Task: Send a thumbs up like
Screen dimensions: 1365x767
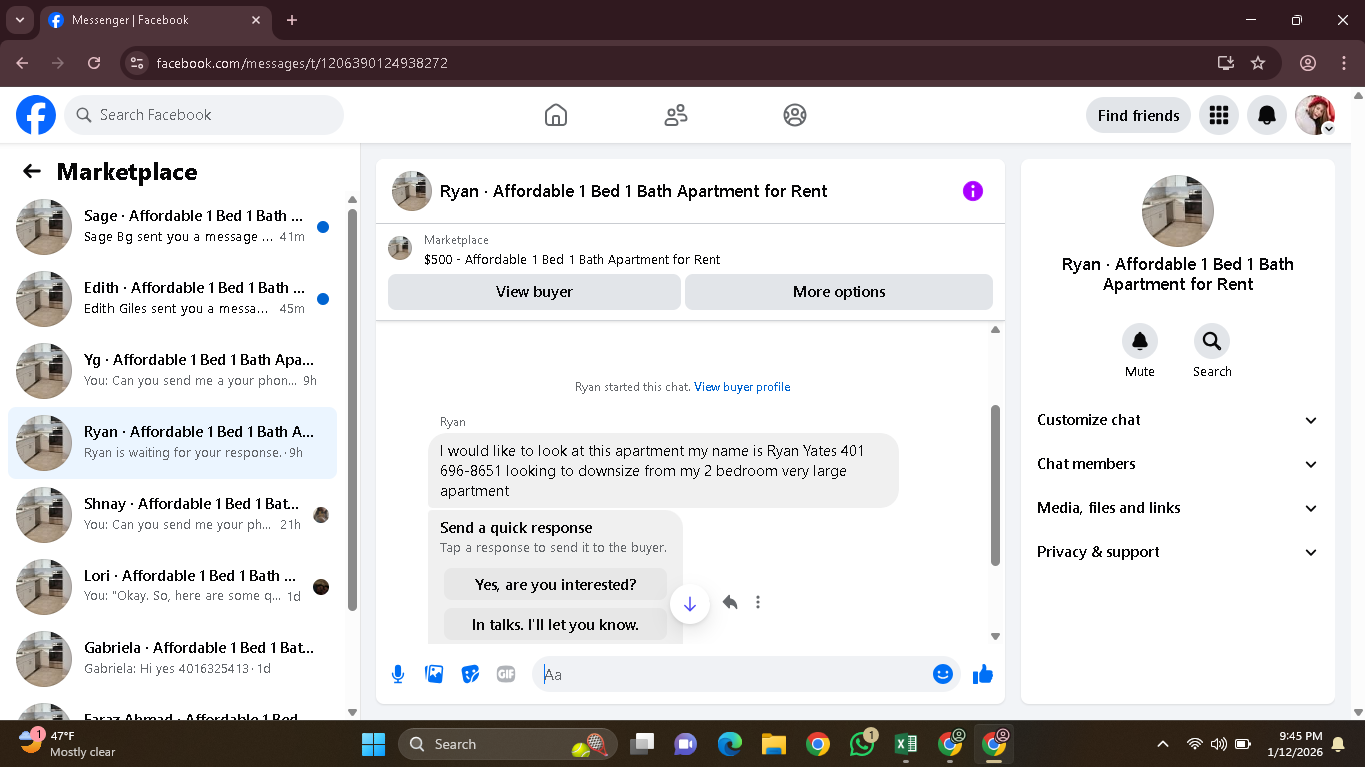Action: click(x=983, y=674)
